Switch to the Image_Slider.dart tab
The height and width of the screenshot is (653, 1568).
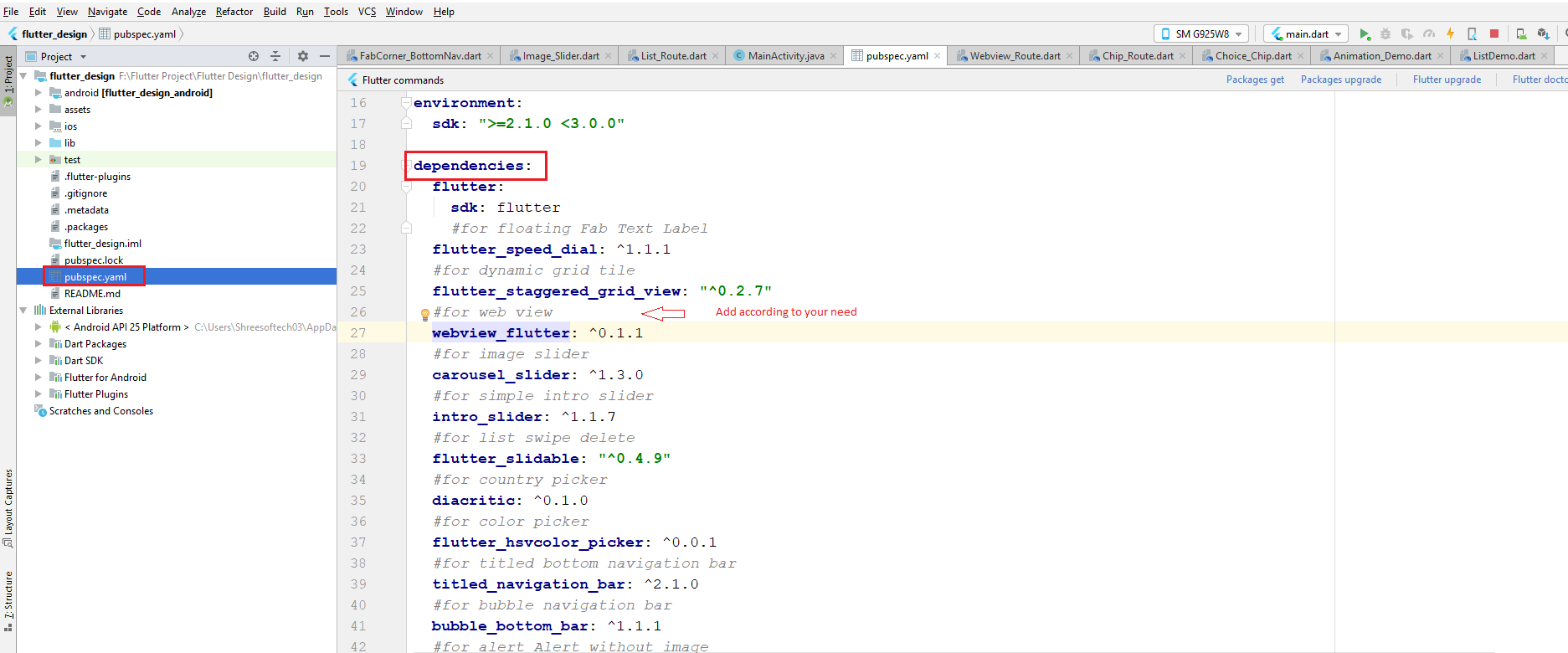point(561,56)
